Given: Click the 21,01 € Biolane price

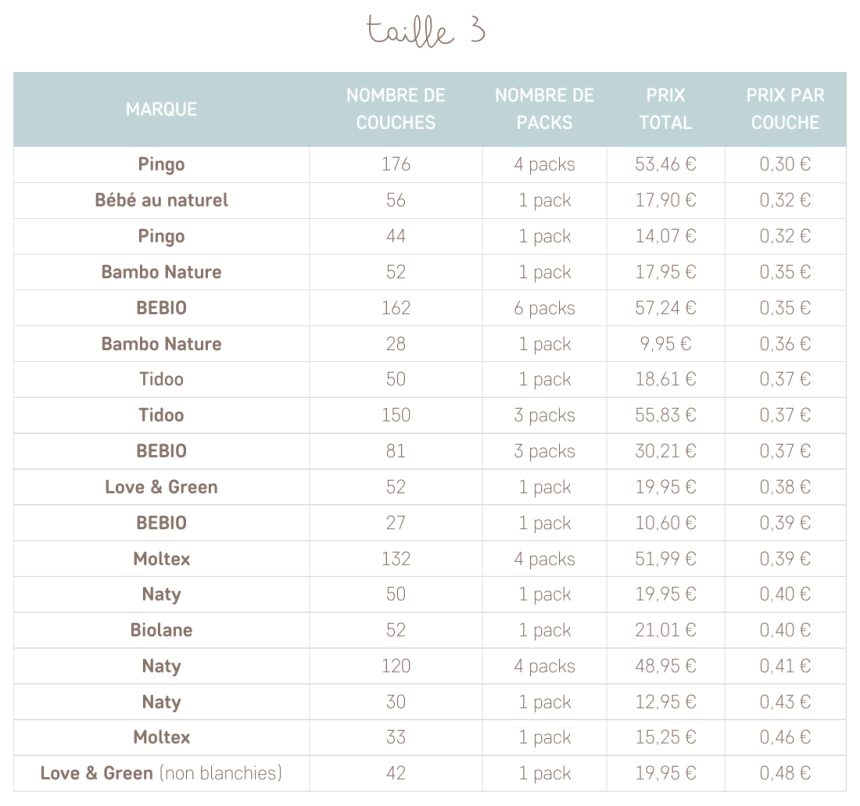Looking at the screenshot, I should 665,630.
